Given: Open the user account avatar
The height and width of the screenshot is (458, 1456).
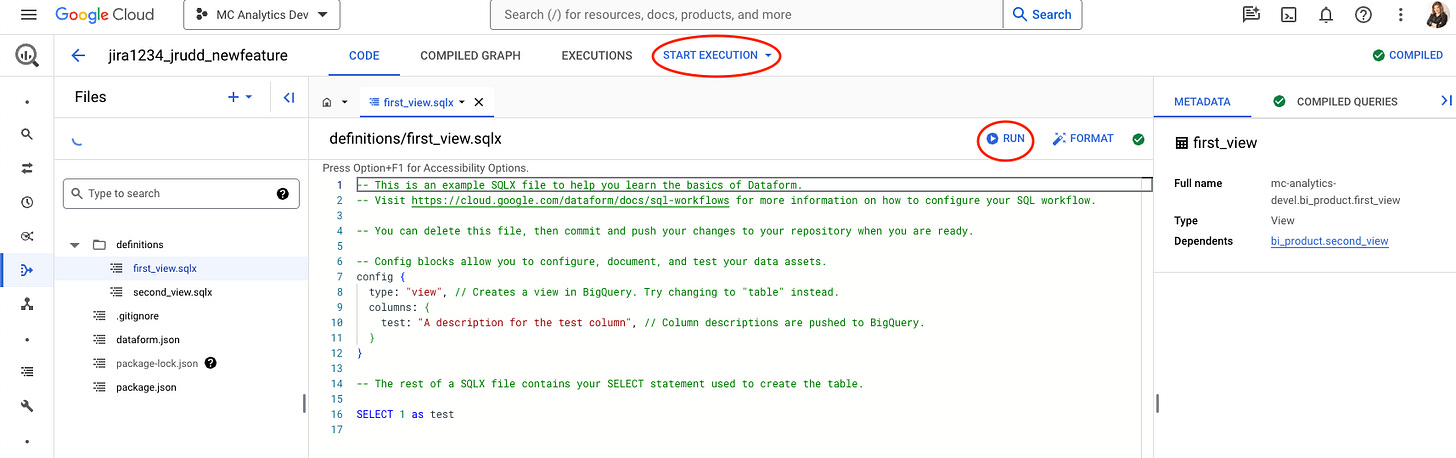Looking at the screenshot, I should coord(1436,15).
